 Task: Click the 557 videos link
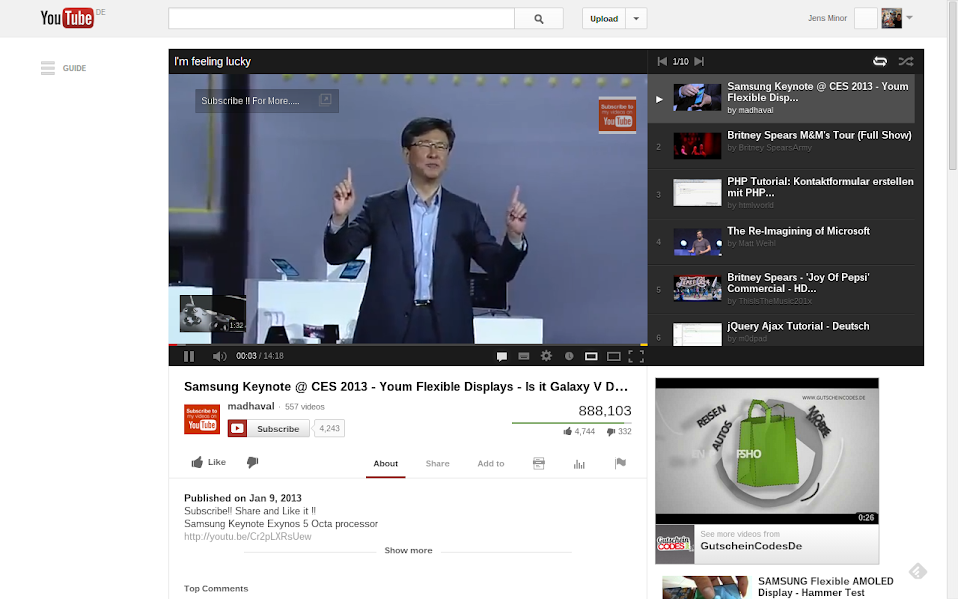(x=304, y=407)
